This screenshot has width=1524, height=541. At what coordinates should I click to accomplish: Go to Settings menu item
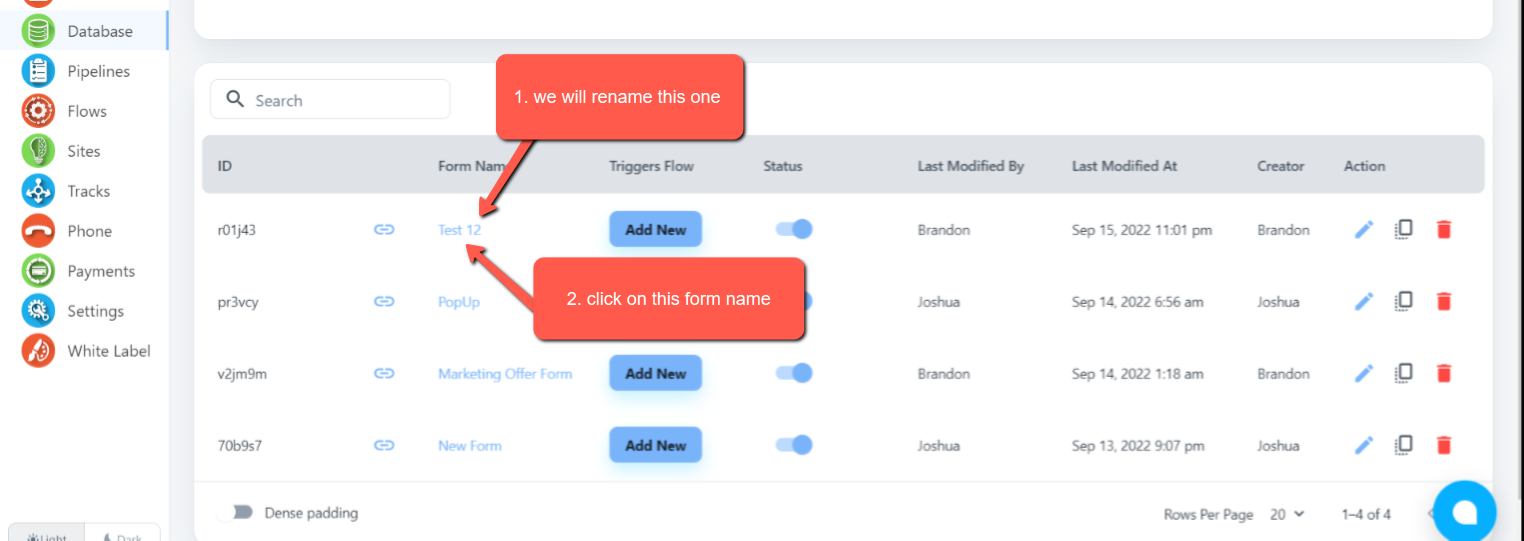pyautogui.click(x=95, y=311)
